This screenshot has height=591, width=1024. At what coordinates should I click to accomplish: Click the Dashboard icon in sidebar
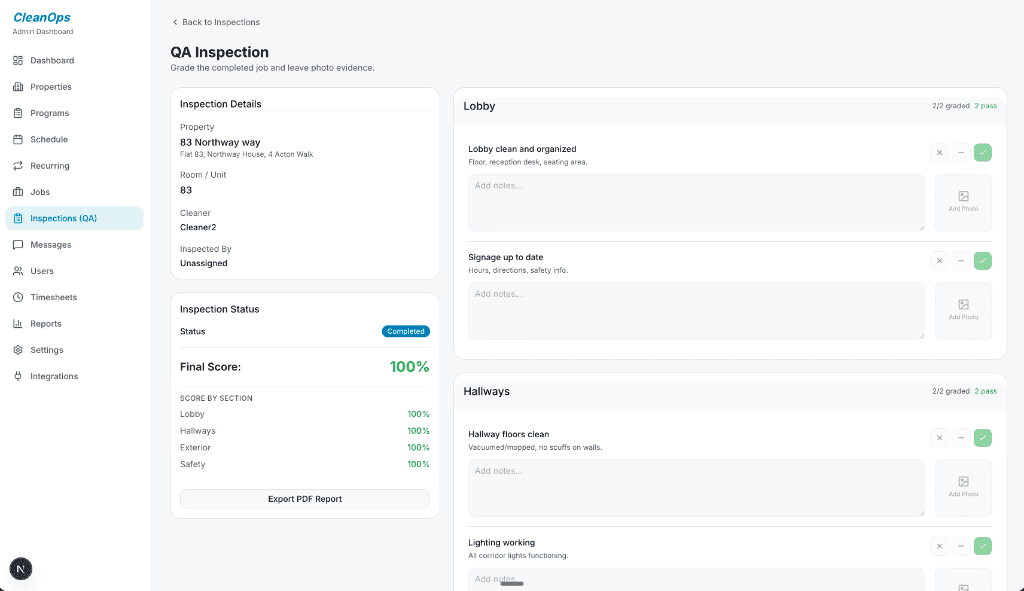(x=18, y=61)
